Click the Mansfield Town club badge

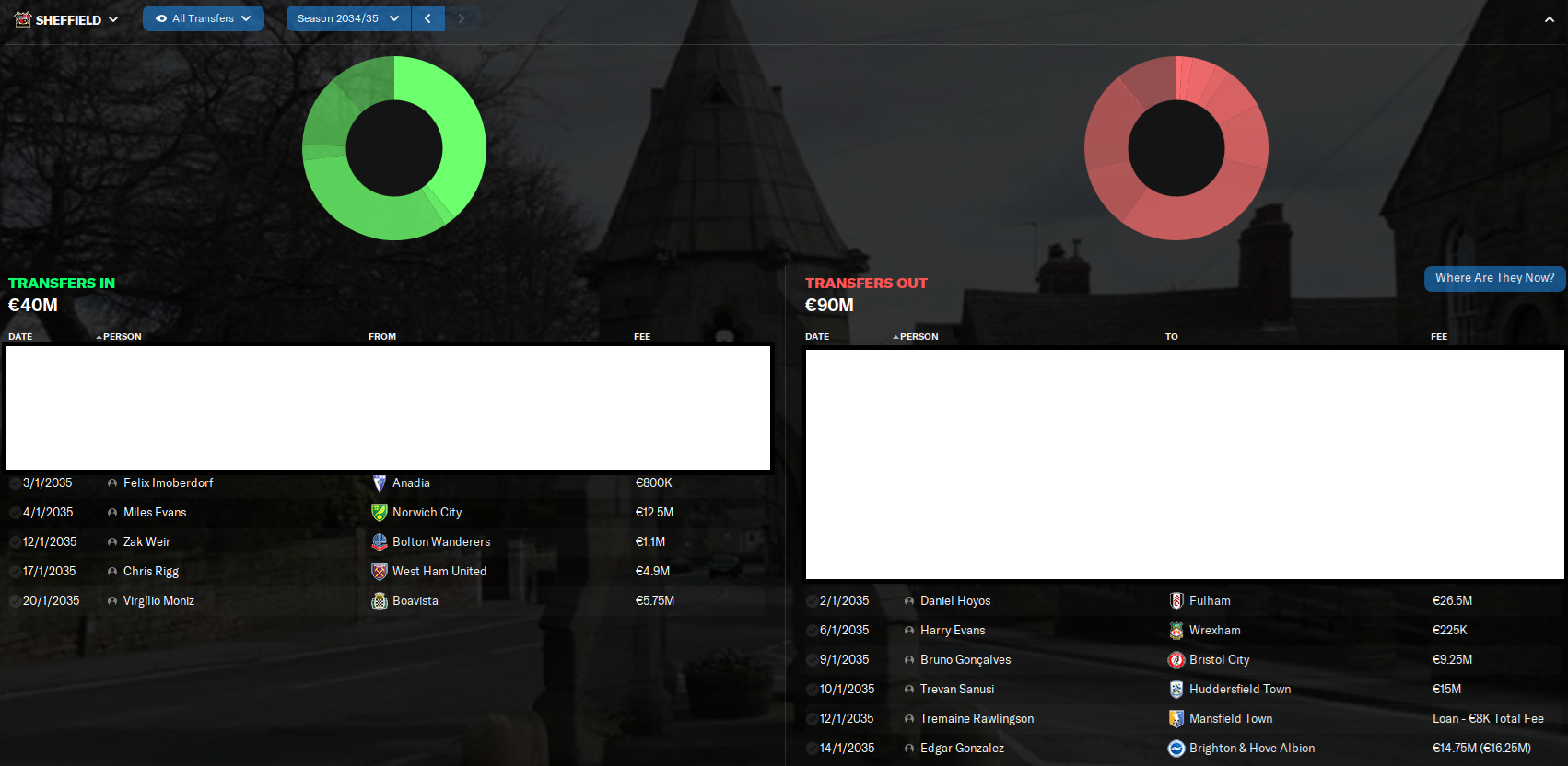[x=1176, y=719]
